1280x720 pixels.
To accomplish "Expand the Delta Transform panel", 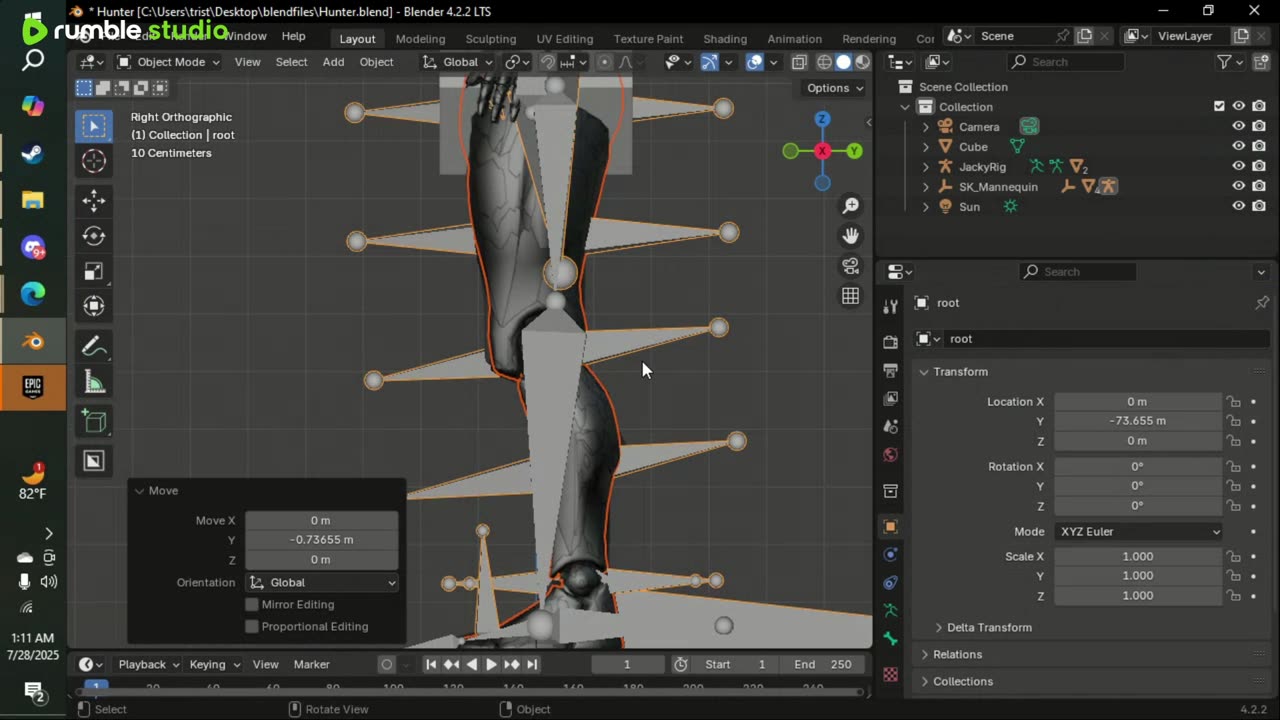I will pyautogui.click(x=988, y=628).
